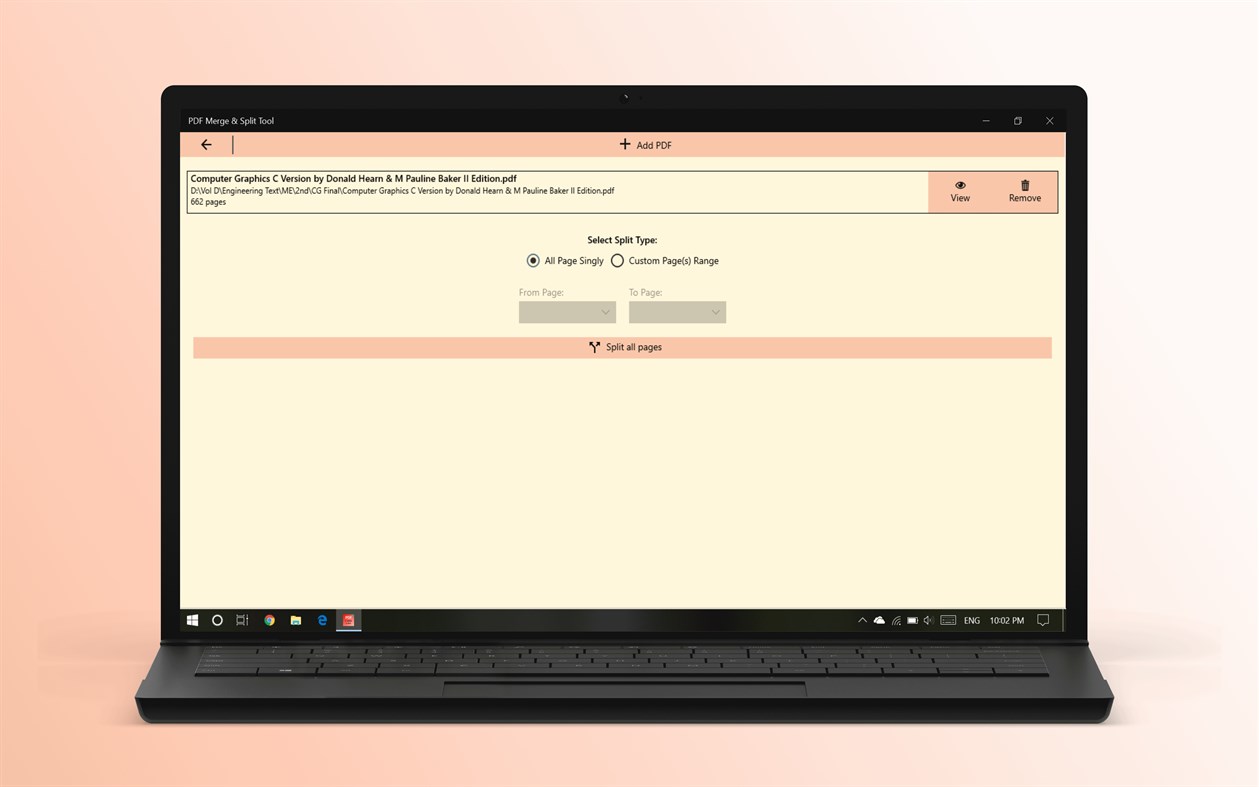Open File Explorer from the taskbar

pyautogui.click(x=295, y=620)
